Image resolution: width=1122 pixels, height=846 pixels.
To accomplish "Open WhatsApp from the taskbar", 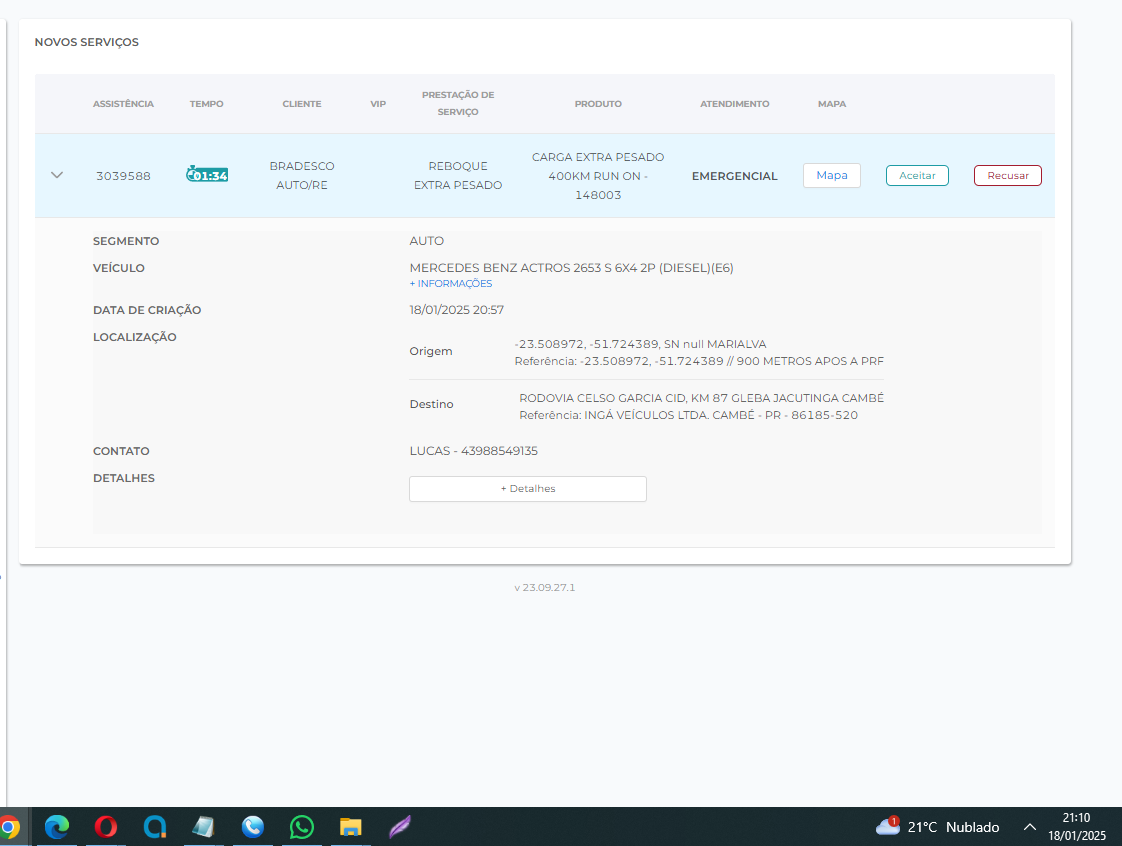I will click(301, 827).
